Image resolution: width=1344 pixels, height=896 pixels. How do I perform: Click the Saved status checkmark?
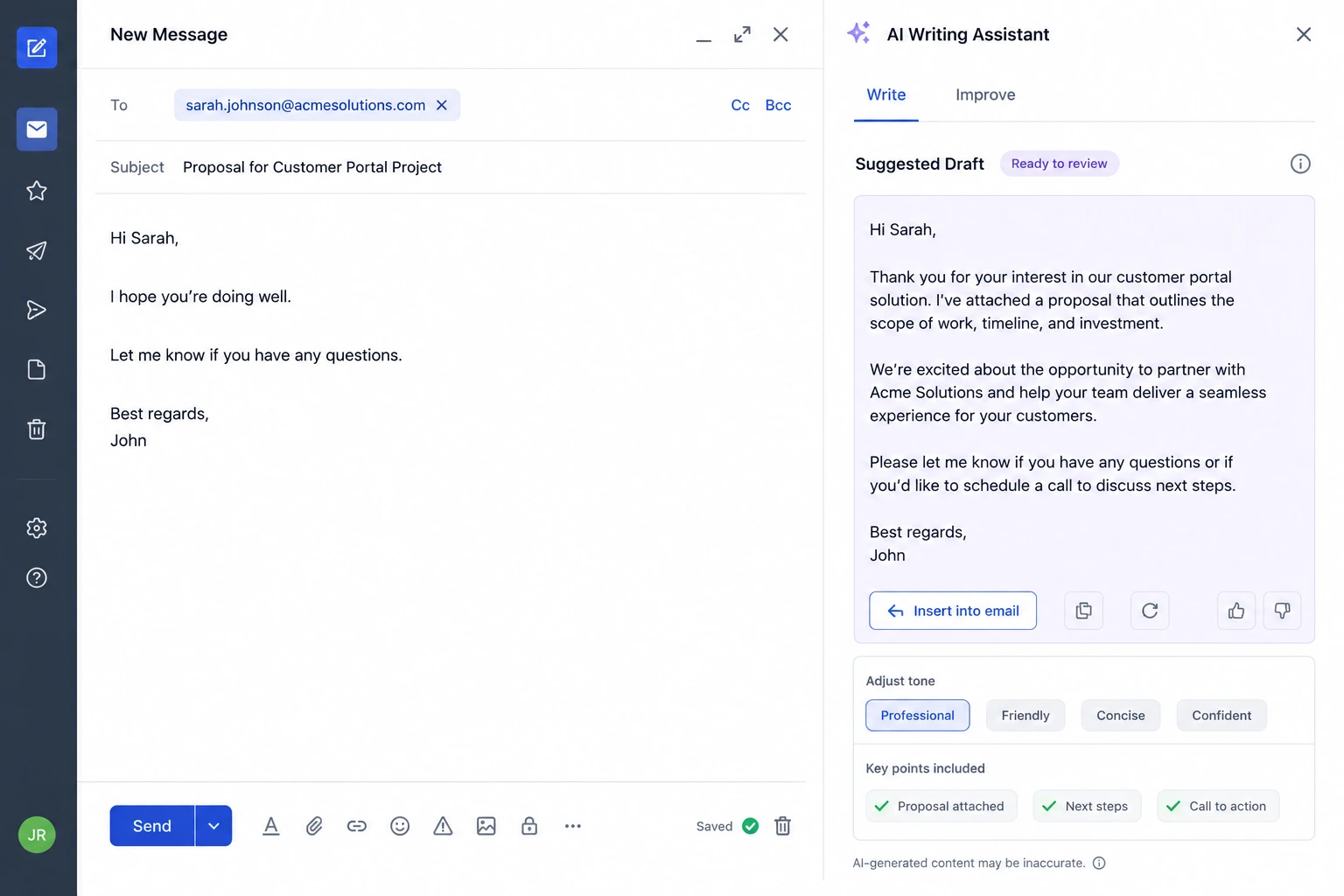751,826
